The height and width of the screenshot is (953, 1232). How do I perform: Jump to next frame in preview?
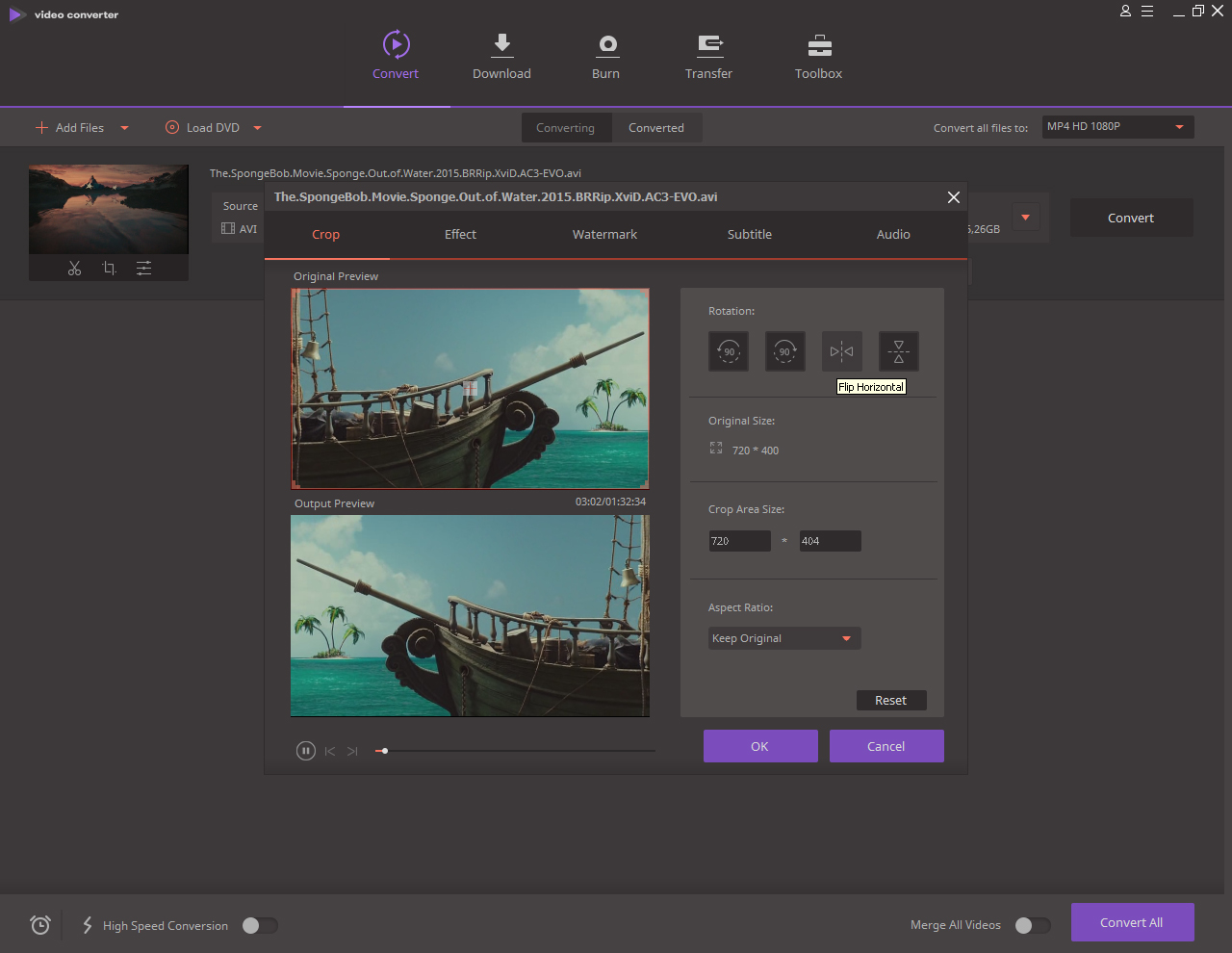(352, 751)
